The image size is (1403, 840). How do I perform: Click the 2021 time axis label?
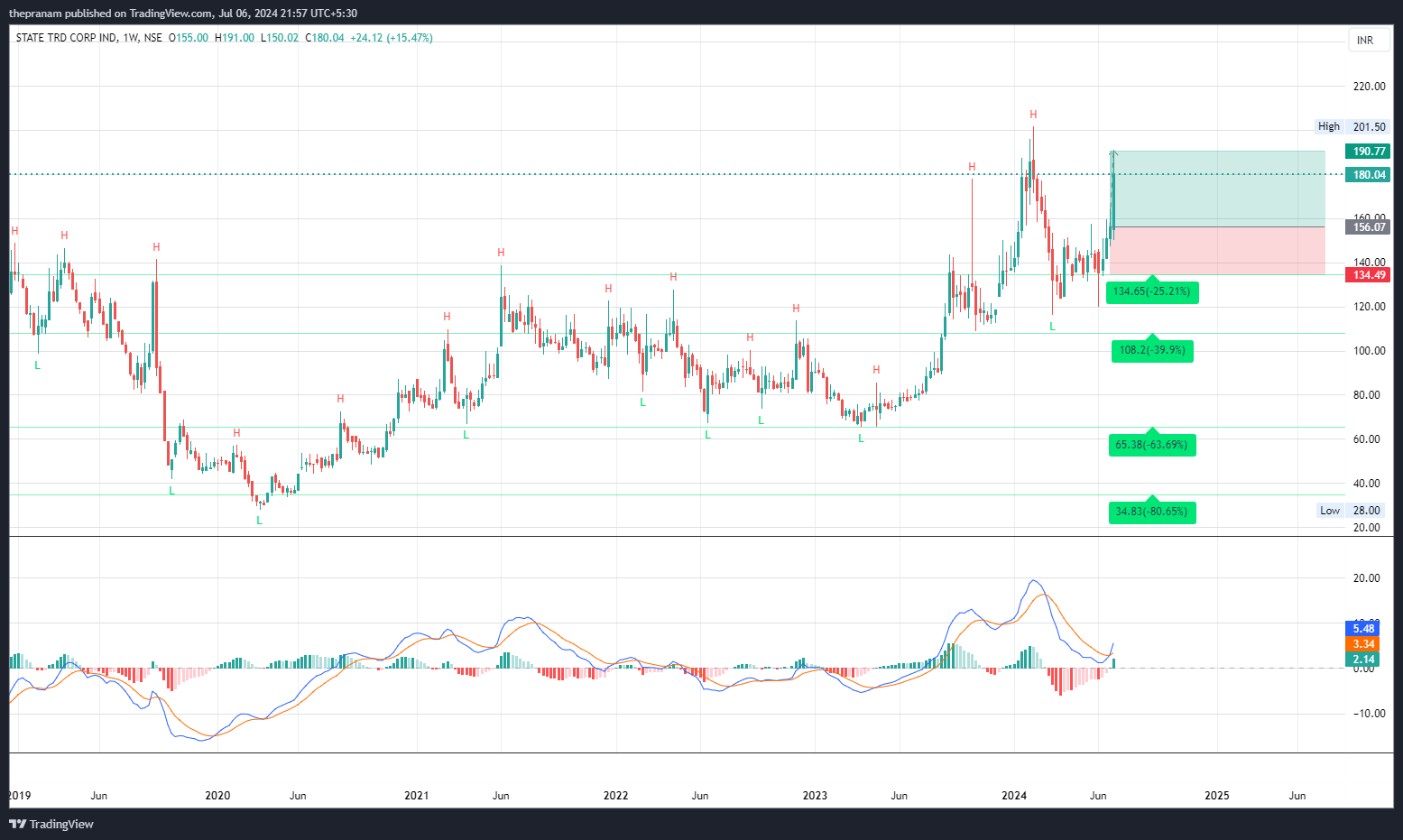point(417,796)
